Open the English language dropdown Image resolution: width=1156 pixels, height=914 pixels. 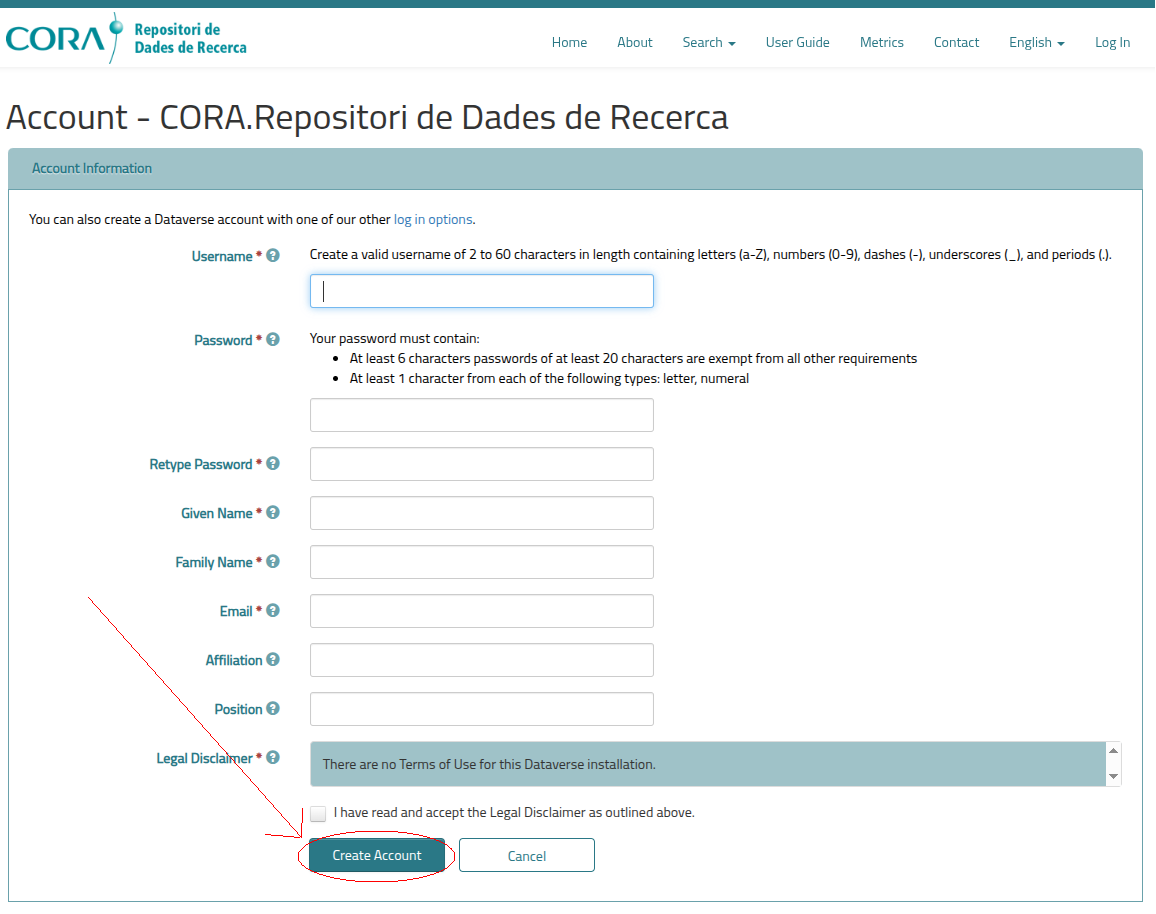coord(1036,42)
